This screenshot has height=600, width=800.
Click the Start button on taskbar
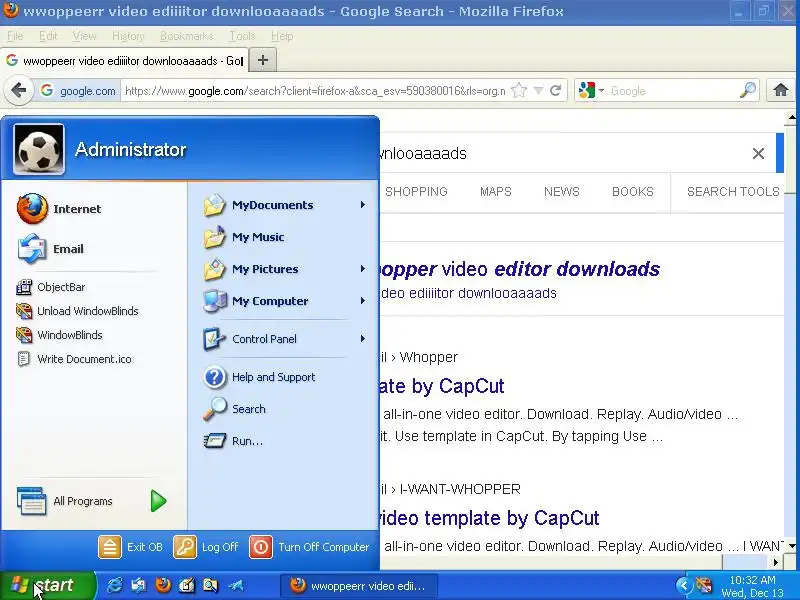[x=48, y=585]
